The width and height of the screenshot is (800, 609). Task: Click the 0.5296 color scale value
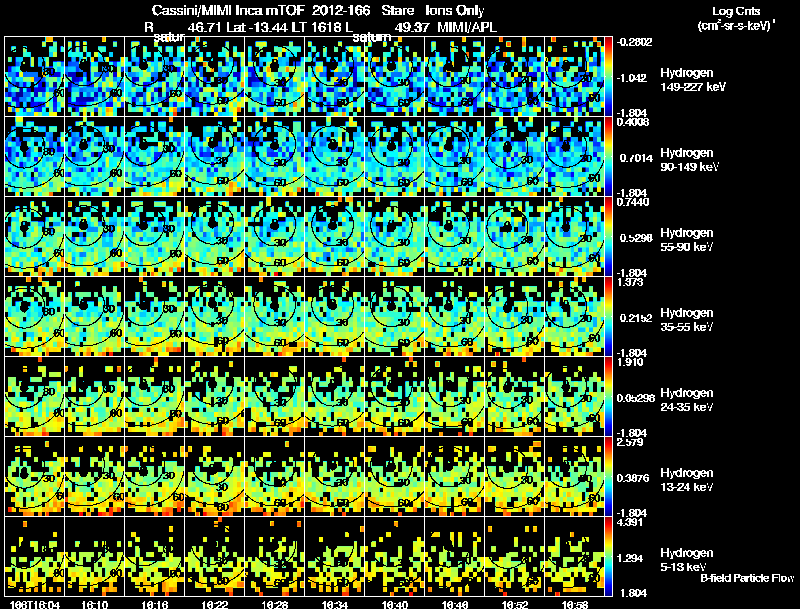(636, 238)
